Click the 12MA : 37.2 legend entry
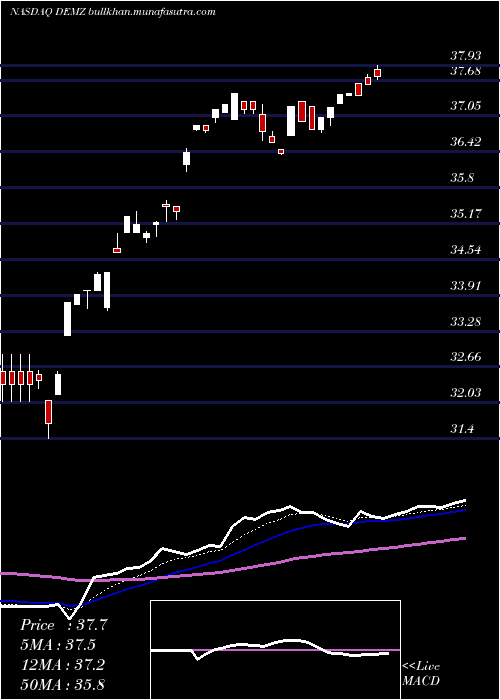Viewport: 500px width, 700px height. (62, 665)
